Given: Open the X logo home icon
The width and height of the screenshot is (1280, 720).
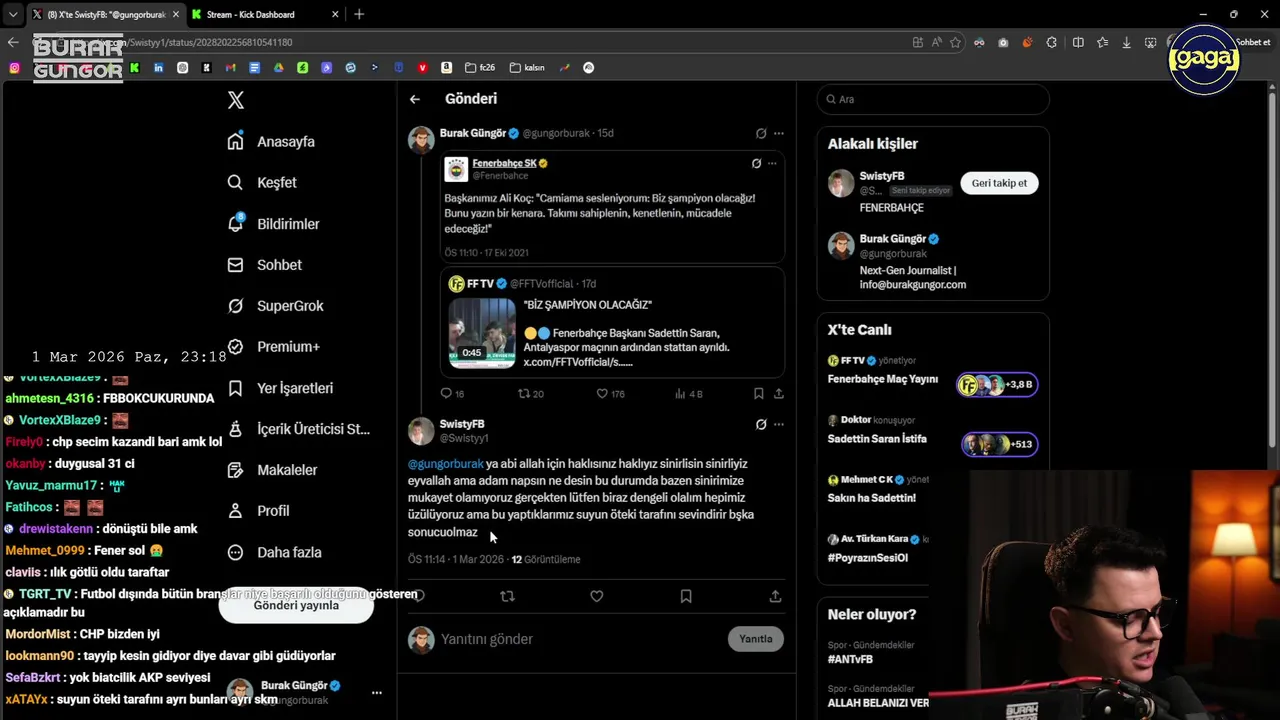Looking at the screenshot, I should coord(236,100).
